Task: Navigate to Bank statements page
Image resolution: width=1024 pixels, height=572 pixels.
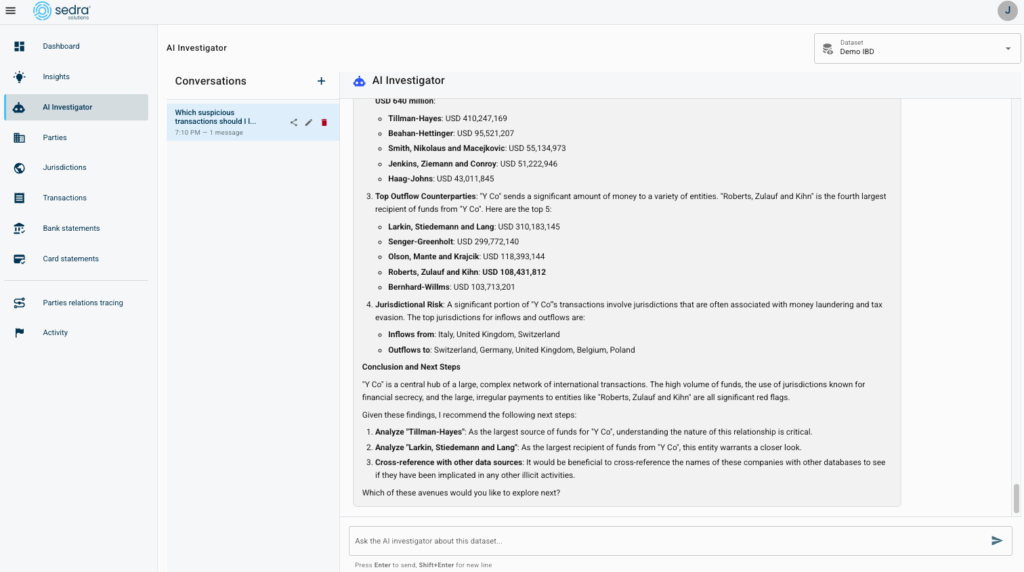Action: pyautogui.click(x=70, y=228)
